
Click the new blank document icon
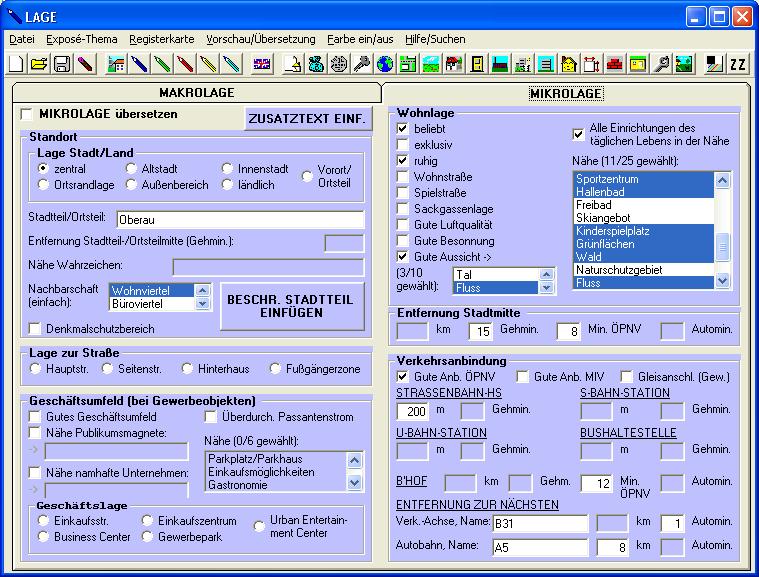17,65
